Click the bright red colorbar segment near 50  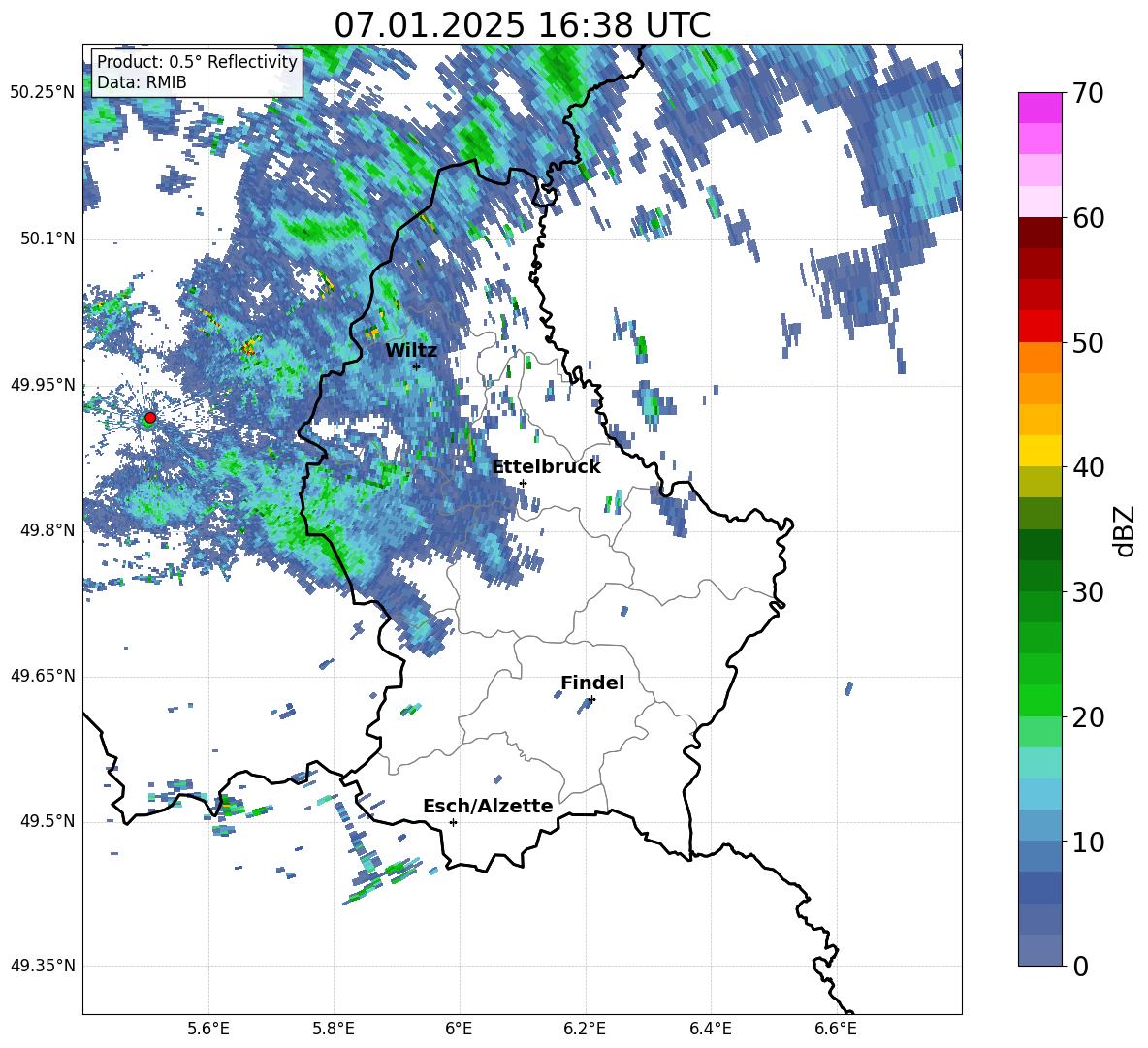[x=1040, y=327]
